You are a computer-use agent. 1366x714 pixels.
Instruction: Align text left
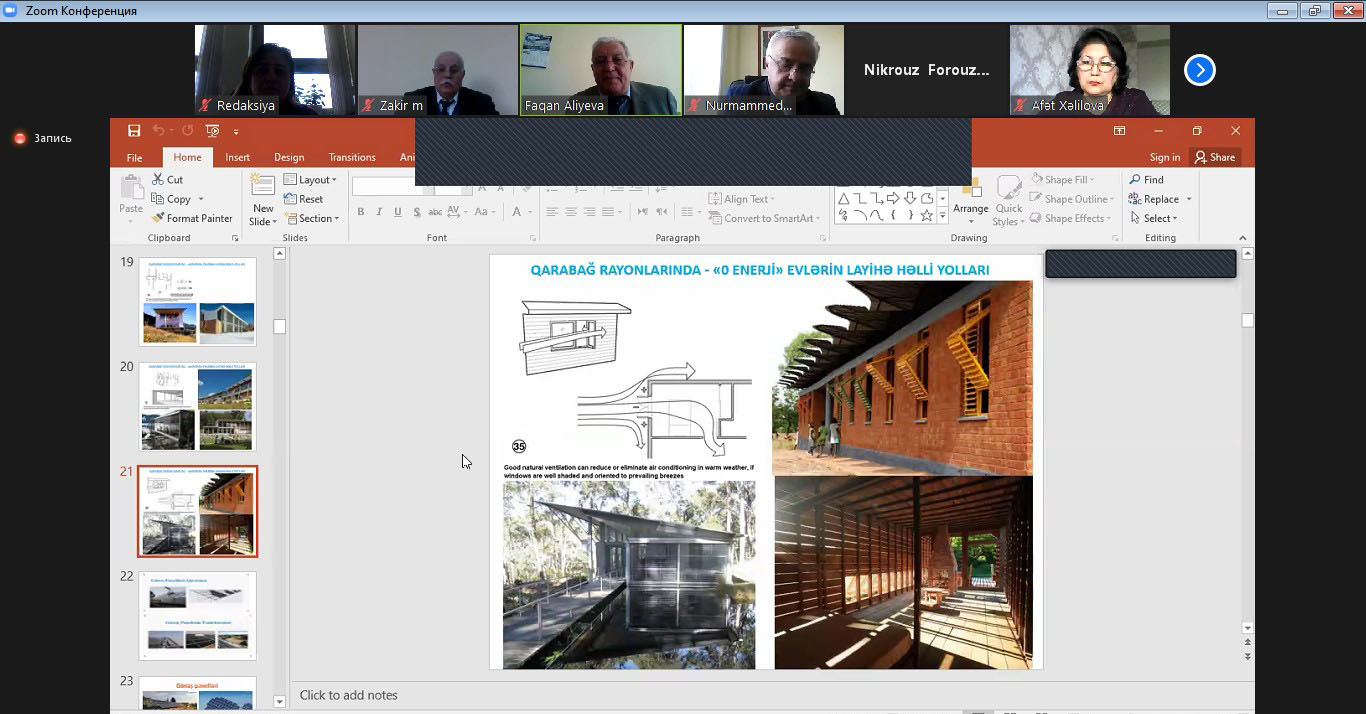tap(552, 212)
